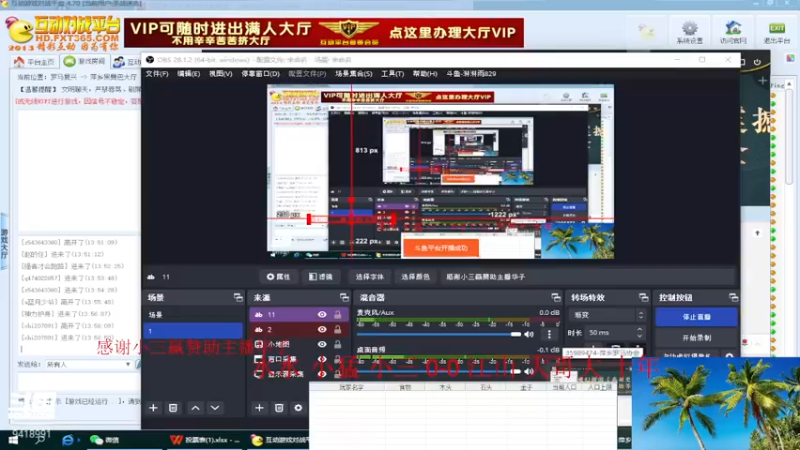Add a new source with plus icon
Screen dimensions: 800x450
click(259, 408)
